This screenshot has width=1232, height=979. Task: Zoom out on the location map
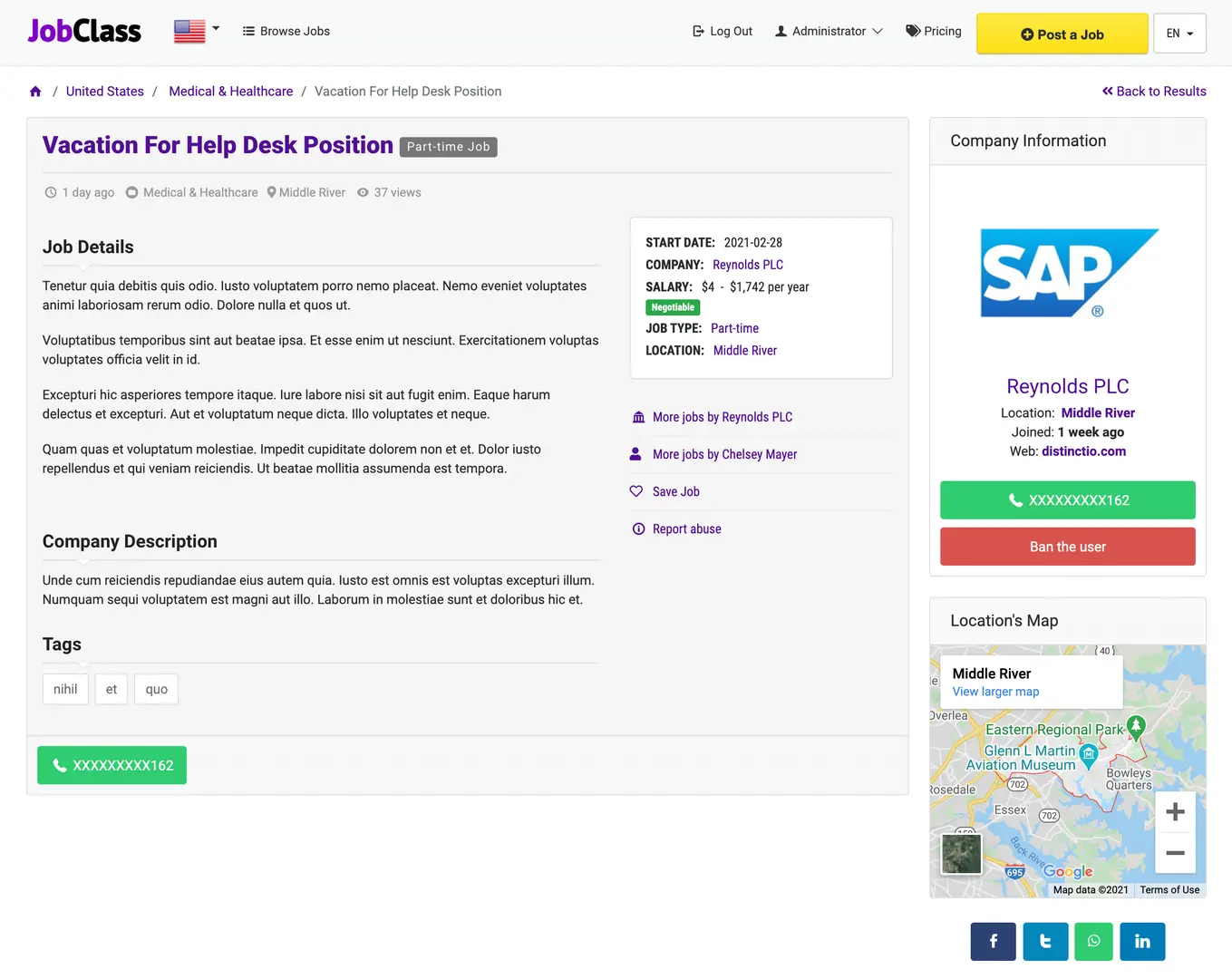pos(1175,853)
